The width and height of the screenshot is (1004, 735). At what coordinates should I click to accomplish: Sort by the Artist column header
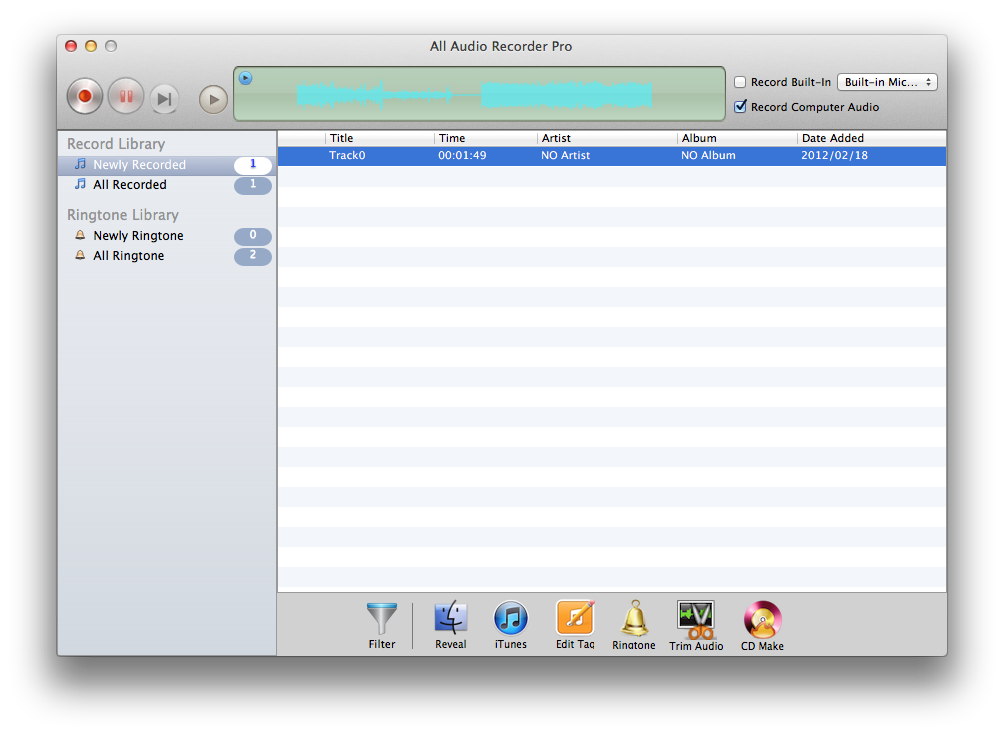[x=607, y=138]
